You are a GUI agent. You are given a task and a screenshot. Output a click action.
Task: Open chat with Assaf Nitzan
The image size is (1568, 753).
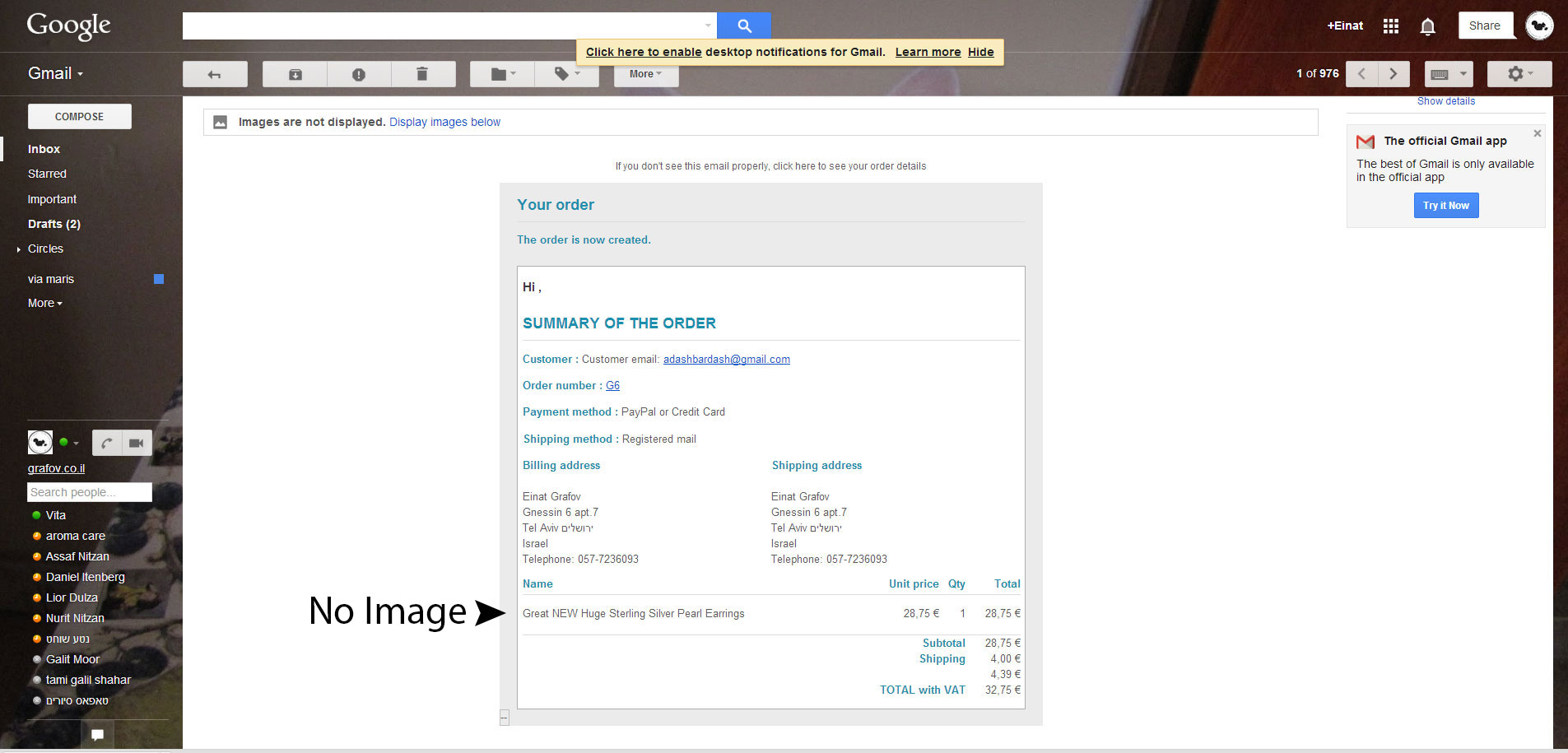[x=77, y=556]
